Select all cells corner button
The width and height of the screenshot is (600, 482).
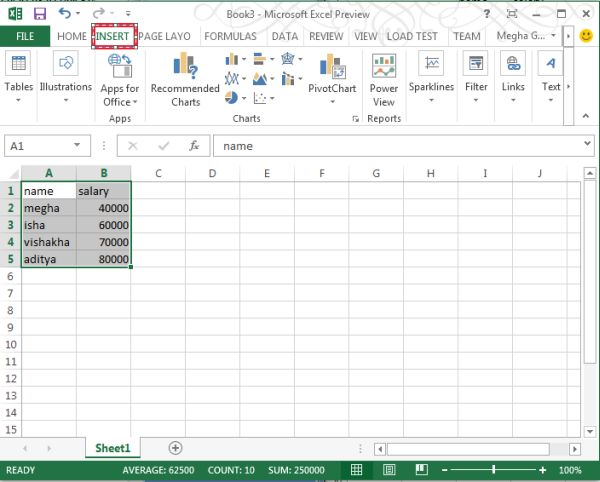tap(13, 174)
